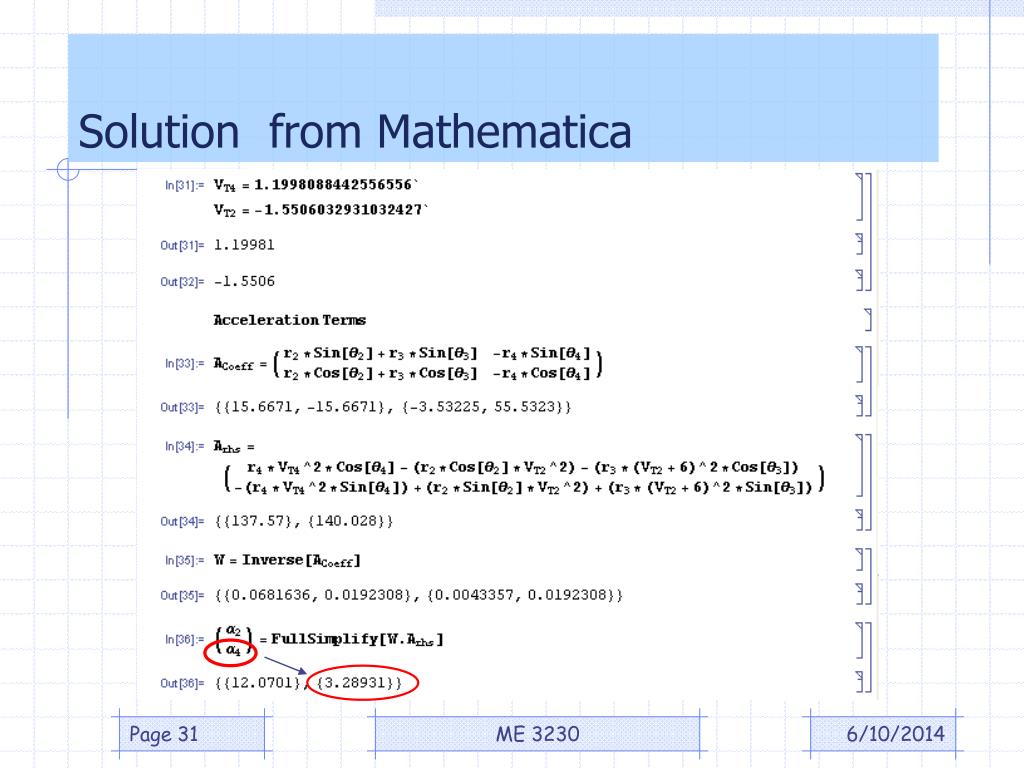
Task: Click the Arhs row starting with r4*VT4^2*Cos[θ4]
Action: pos(522,468)
